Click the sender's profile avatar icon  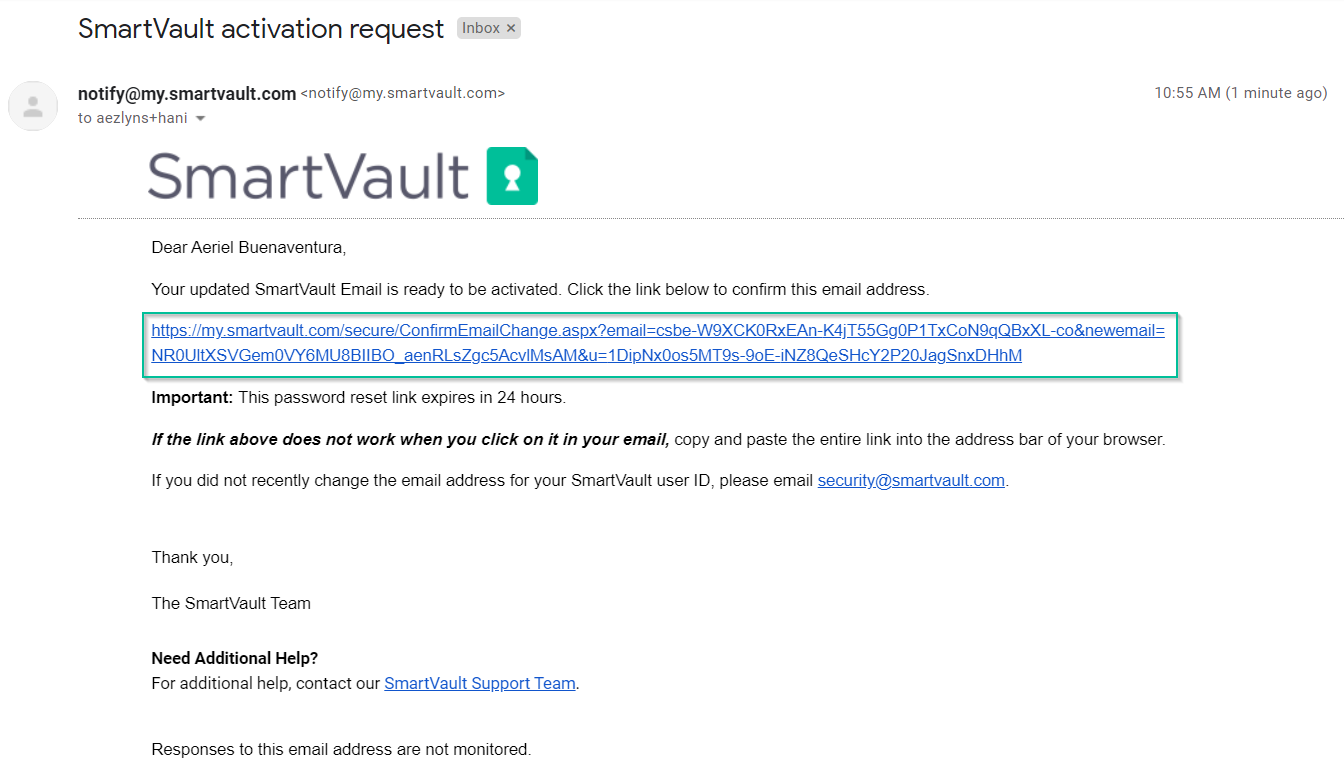click(x=33, y=106)
